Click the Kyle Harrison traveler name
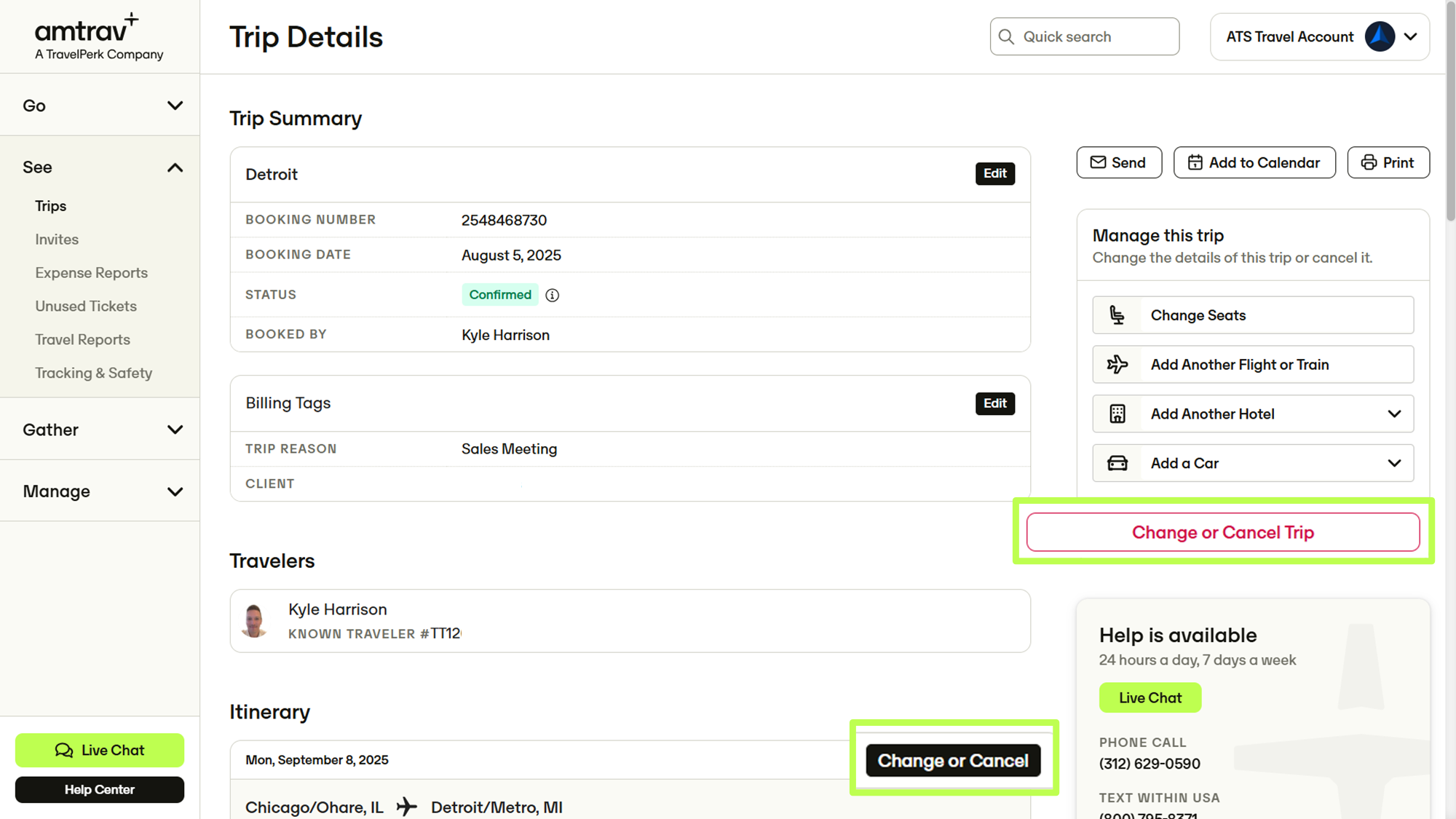The height and width of the screenshot is (819, 1456). click(337, 609)
